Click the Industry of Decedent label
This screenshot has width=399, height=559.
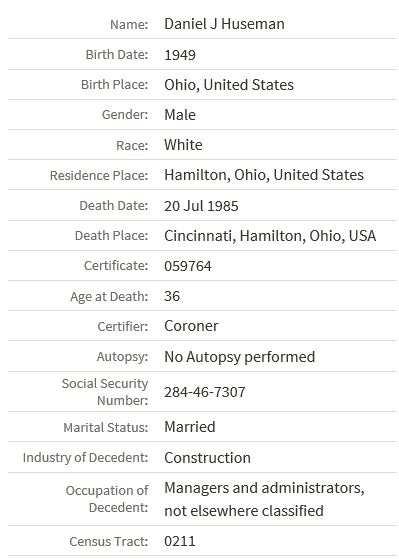coord(85,458)
